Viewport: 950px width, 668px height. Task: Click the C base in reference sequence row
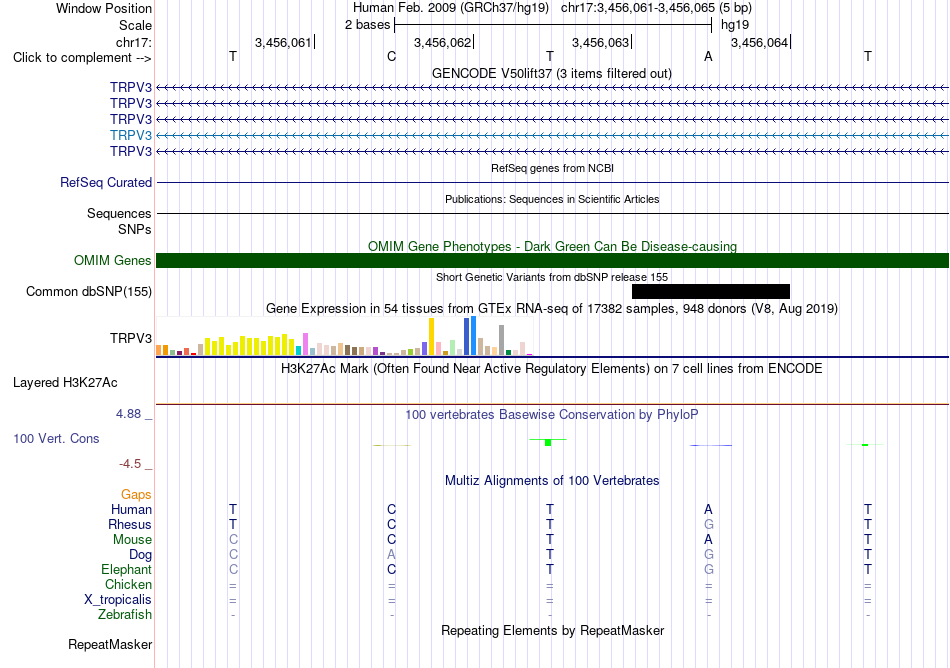pyautogui.click(x=391, y=56)
